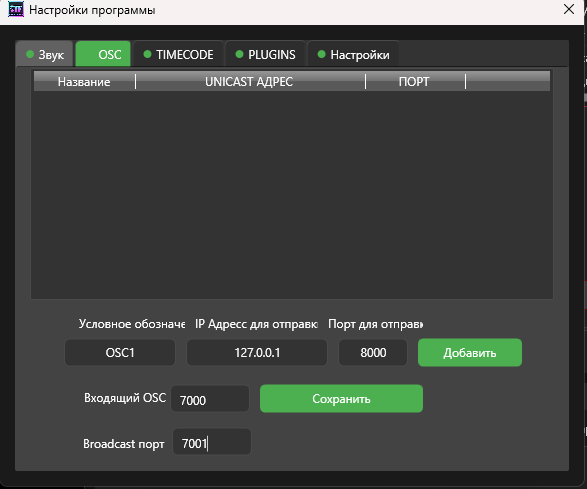This screenshot has height=489, width=587.
Task: Click the ПОРТ column header
Action: [415, 82]
